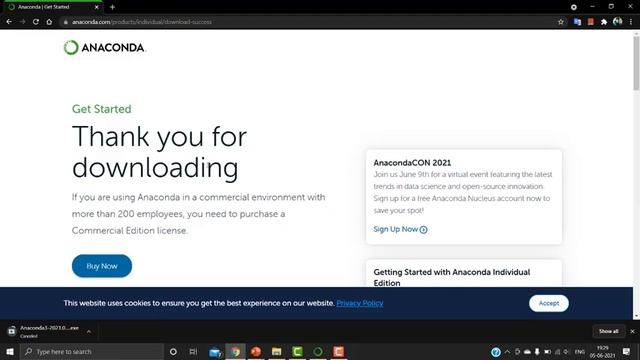Open volume control in system tray

coord(566,352)
